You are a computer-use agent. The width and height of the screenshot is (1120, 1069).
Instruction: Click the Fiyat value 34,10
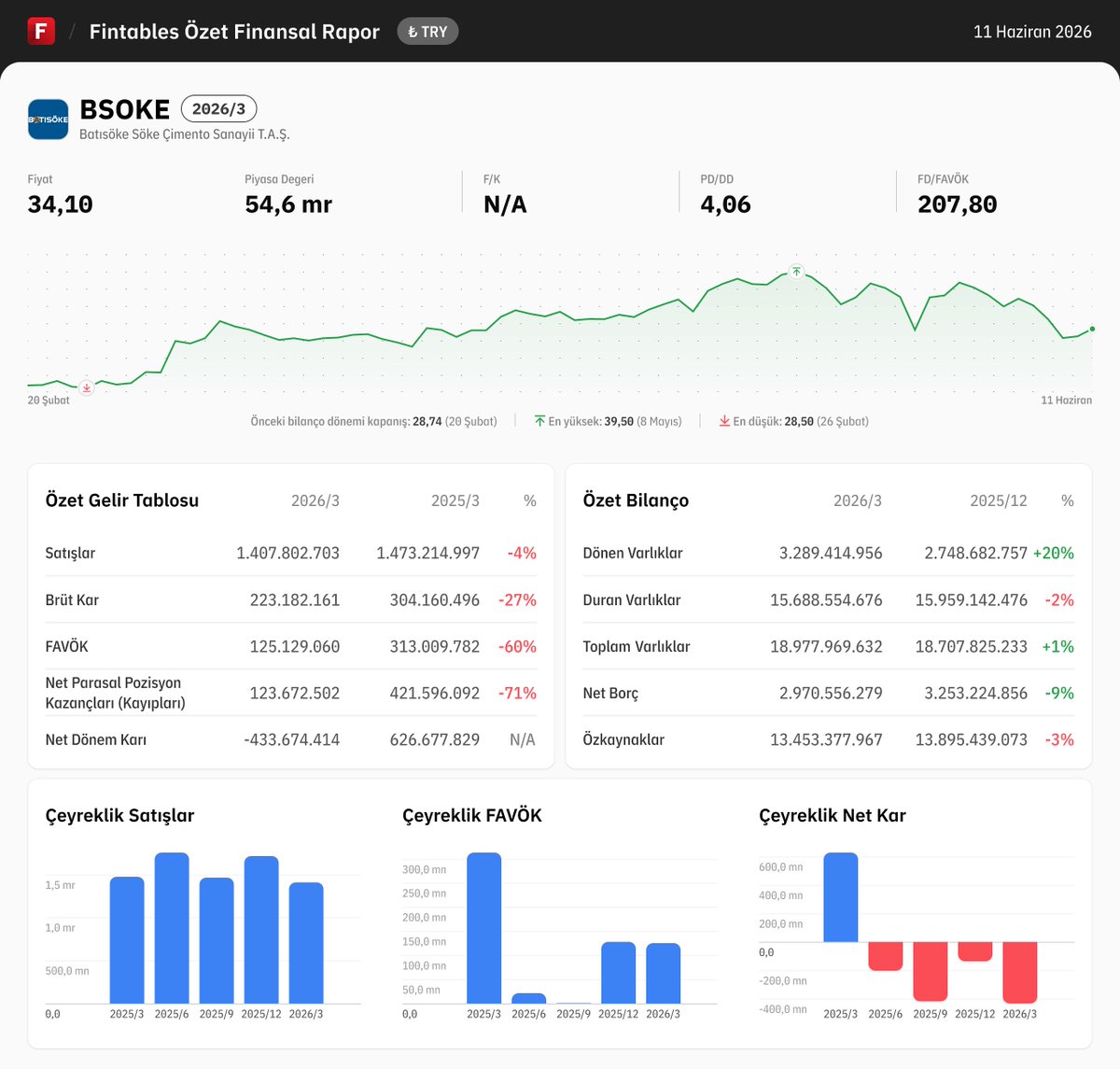[61, 204]
